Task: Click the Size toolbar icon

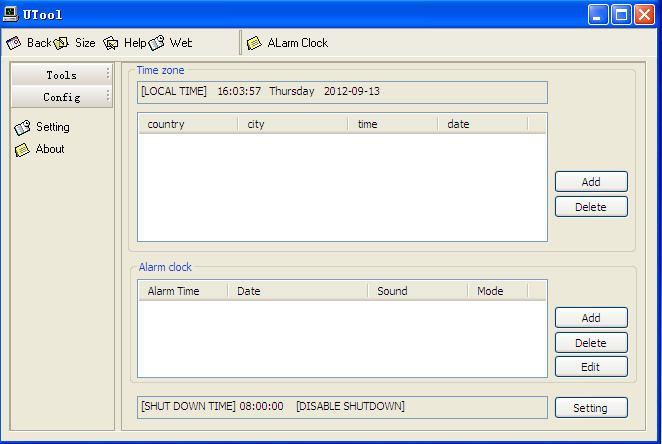Action: coord(61,43)
